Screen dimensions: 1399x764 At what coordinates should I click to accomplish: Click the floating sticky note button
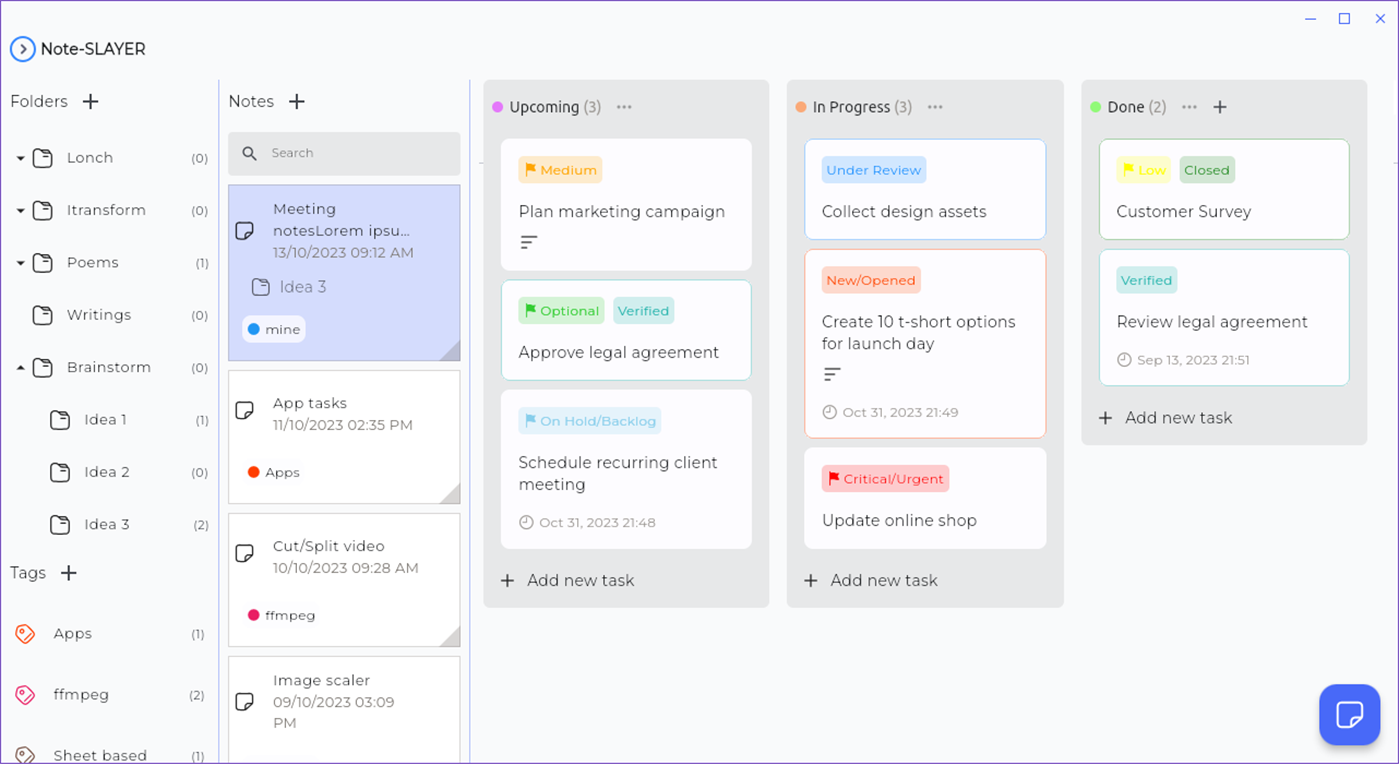click(1349, 714)
